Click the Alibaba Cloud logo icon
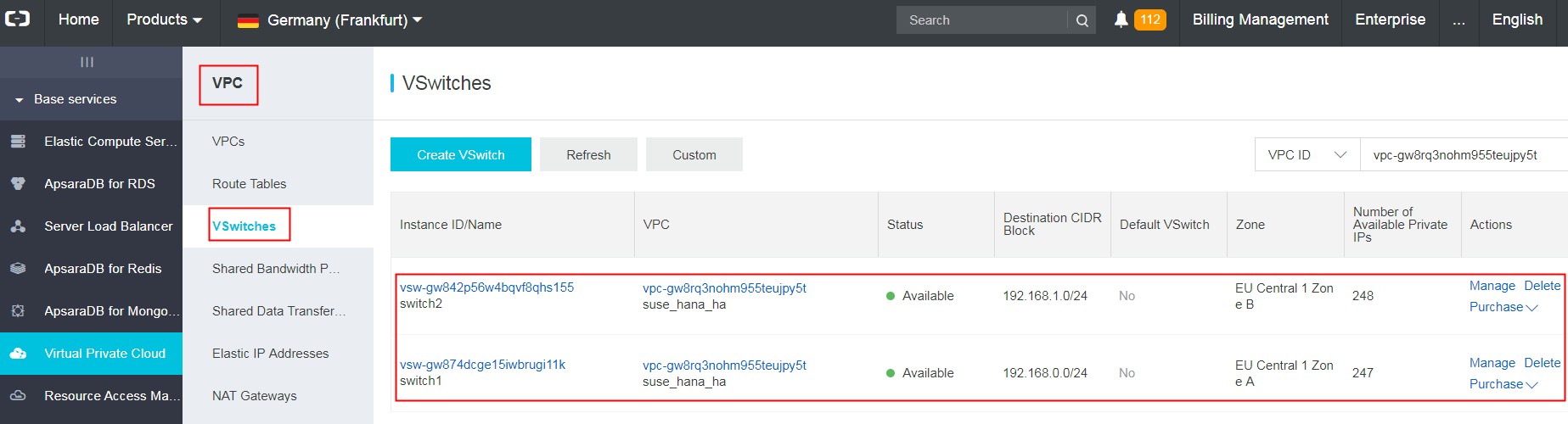This screenshot has height=424, width=1568. pos(18,19)
